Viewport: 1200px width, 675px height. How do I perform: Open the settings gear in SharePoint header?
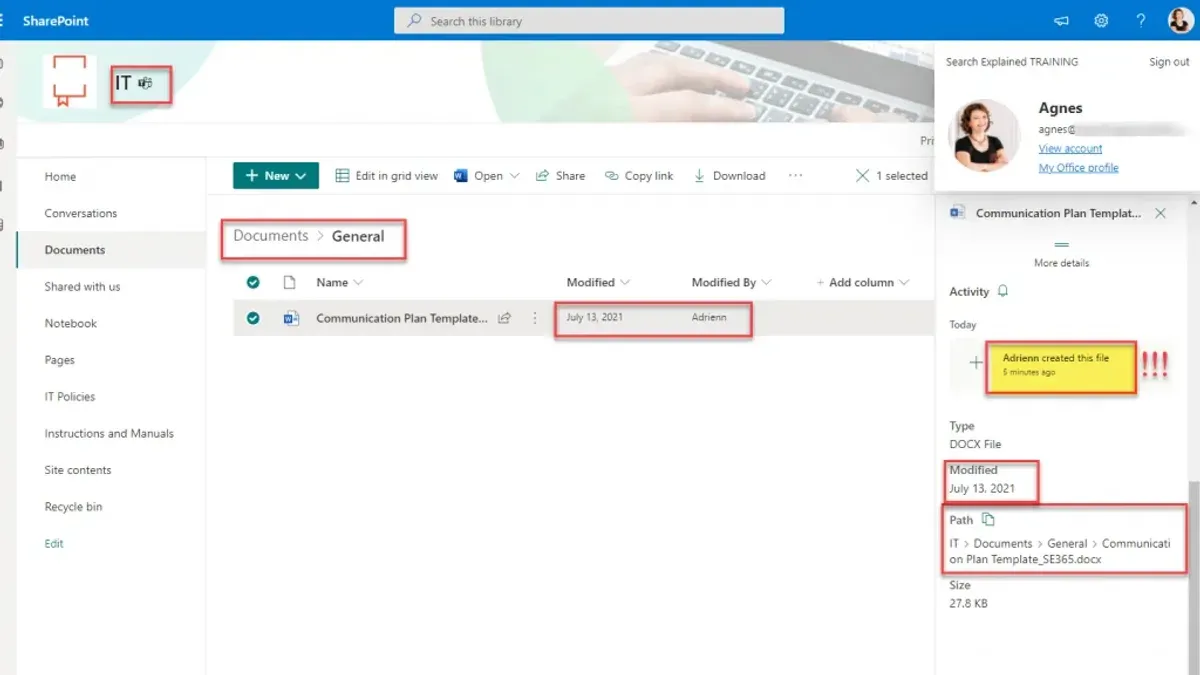[x=1101, y=21]
